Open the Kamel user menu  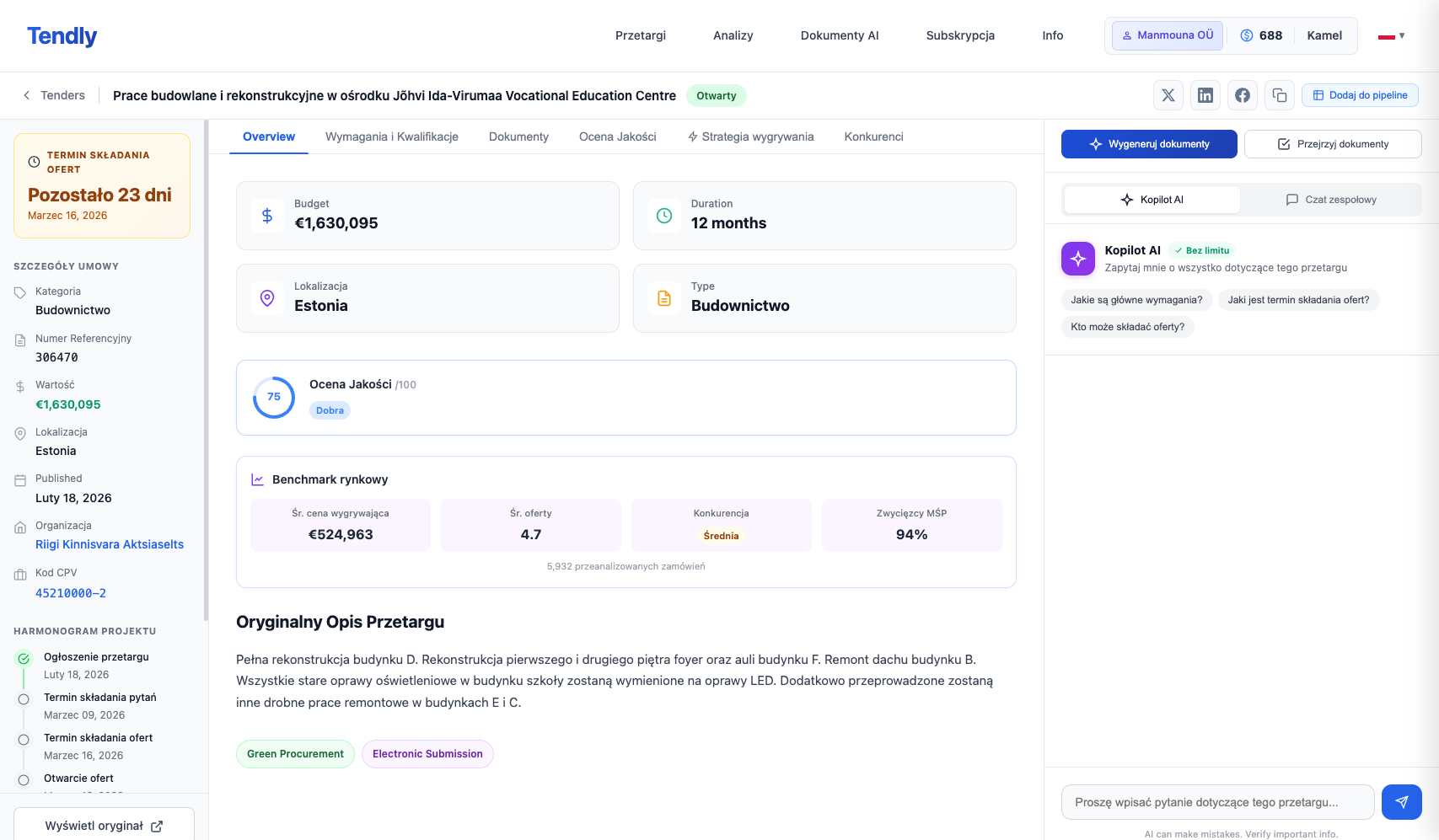tap(1324, 35)
